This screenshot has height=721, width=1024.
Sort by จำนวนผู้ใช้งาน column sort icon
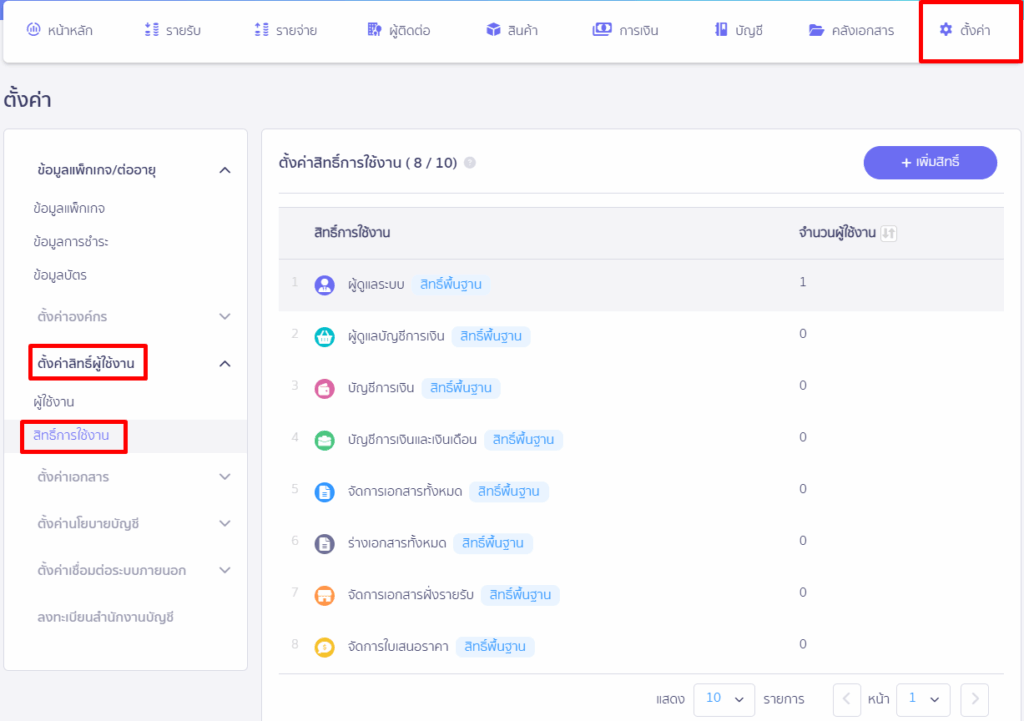pos(888,233)
